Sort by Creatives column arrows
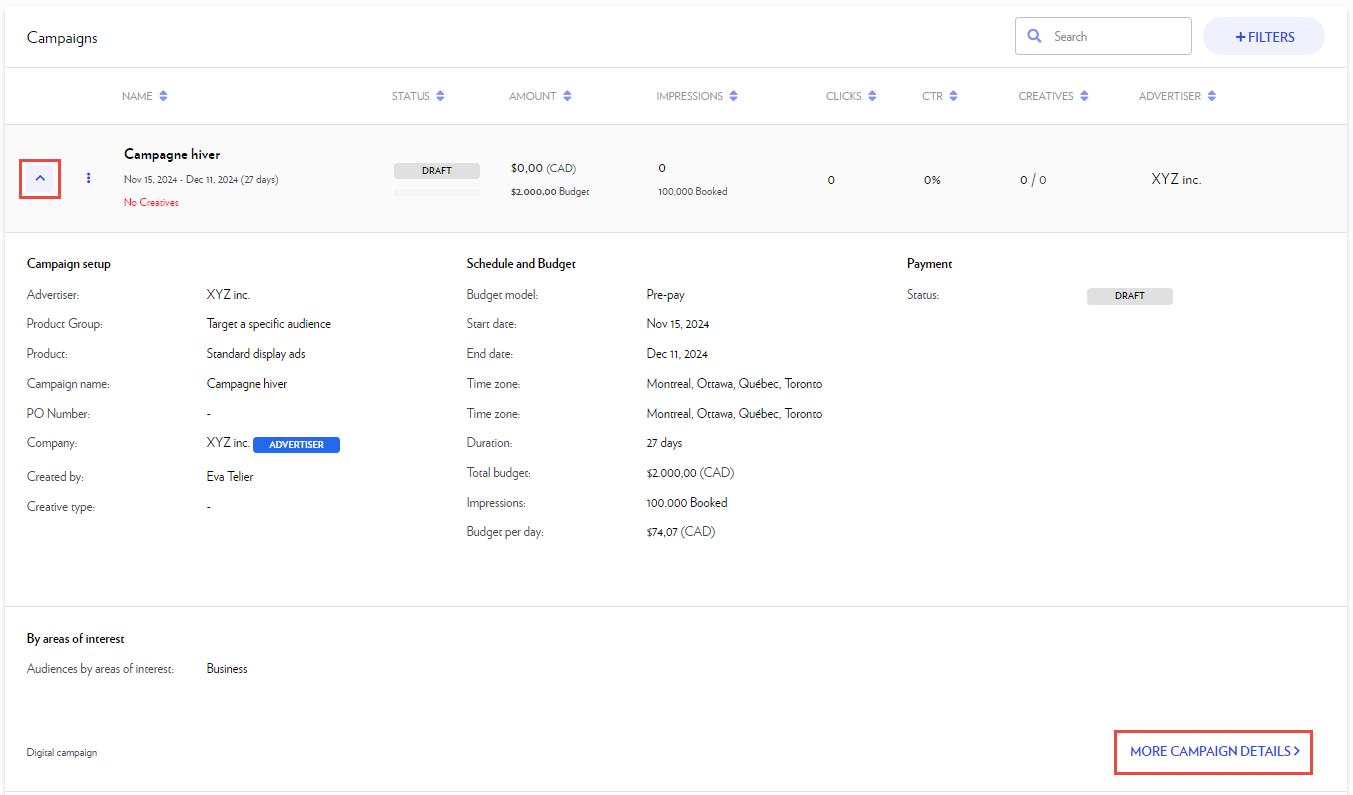The image size is (1353, 795). [x=1083, y=96]
